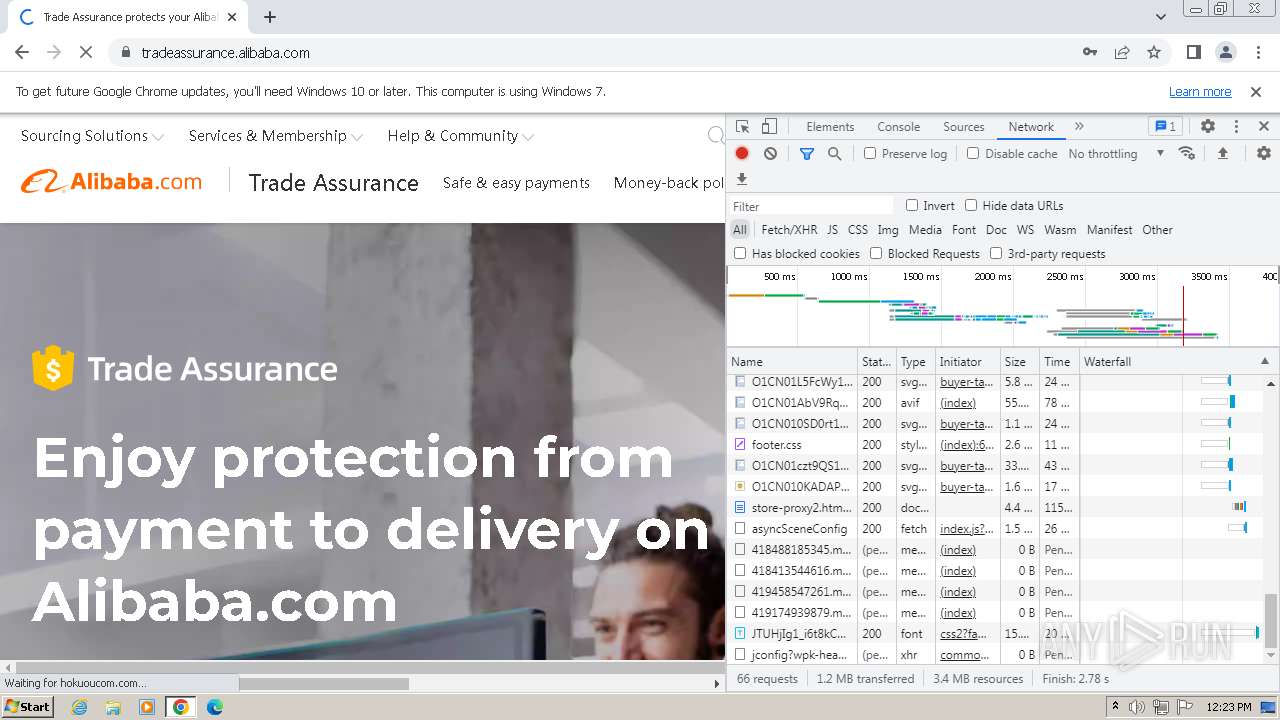1280x720 pixels.
Task: Enable Disable cache checkbox
Action: pyautogui.click(x=973, y=153)
